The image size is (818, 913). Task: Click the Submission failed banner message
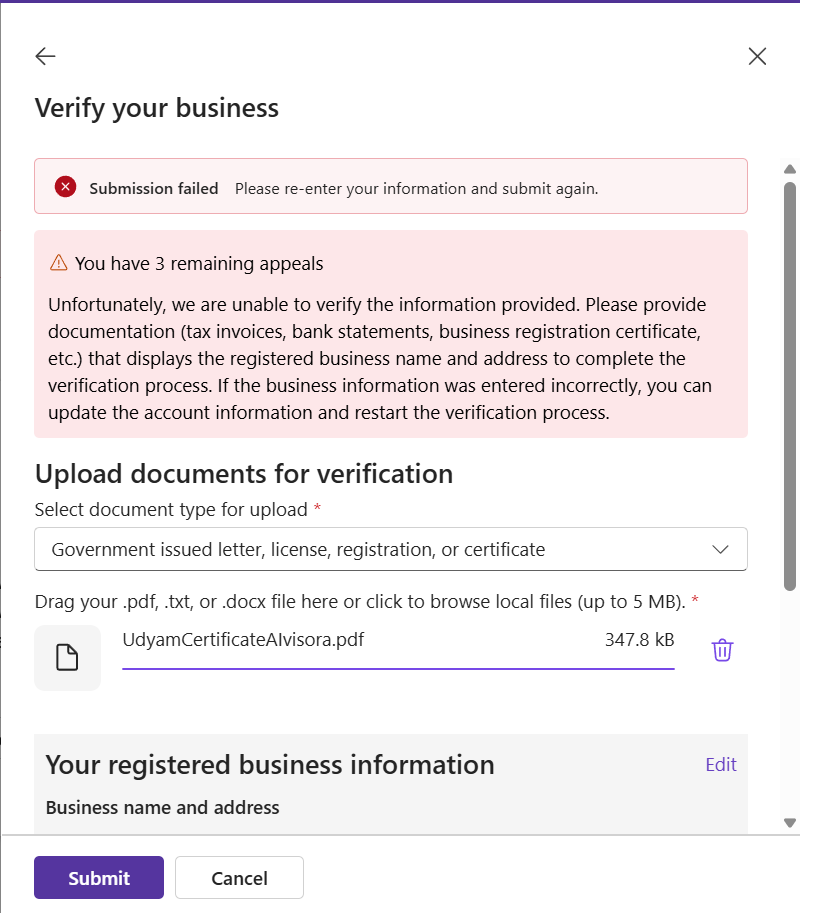click(x=416, y=188)
